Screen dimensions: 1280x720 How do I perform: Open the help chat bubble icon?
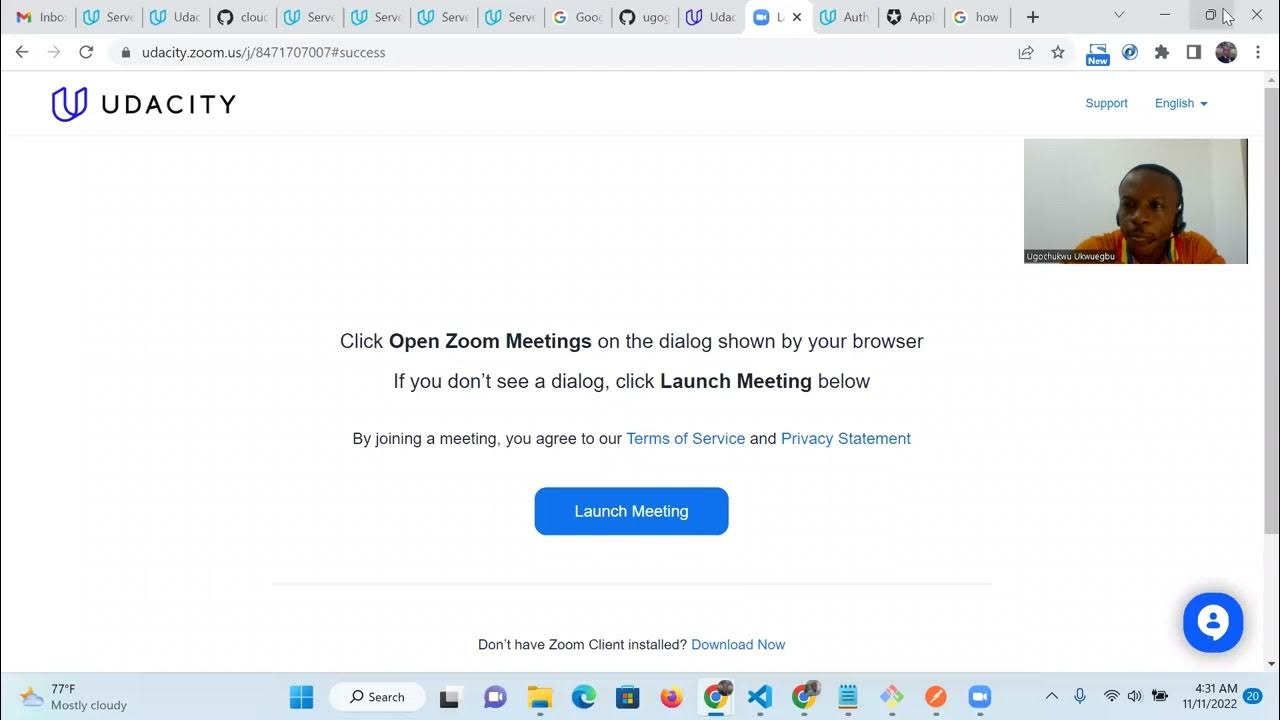pos(1213,623)
